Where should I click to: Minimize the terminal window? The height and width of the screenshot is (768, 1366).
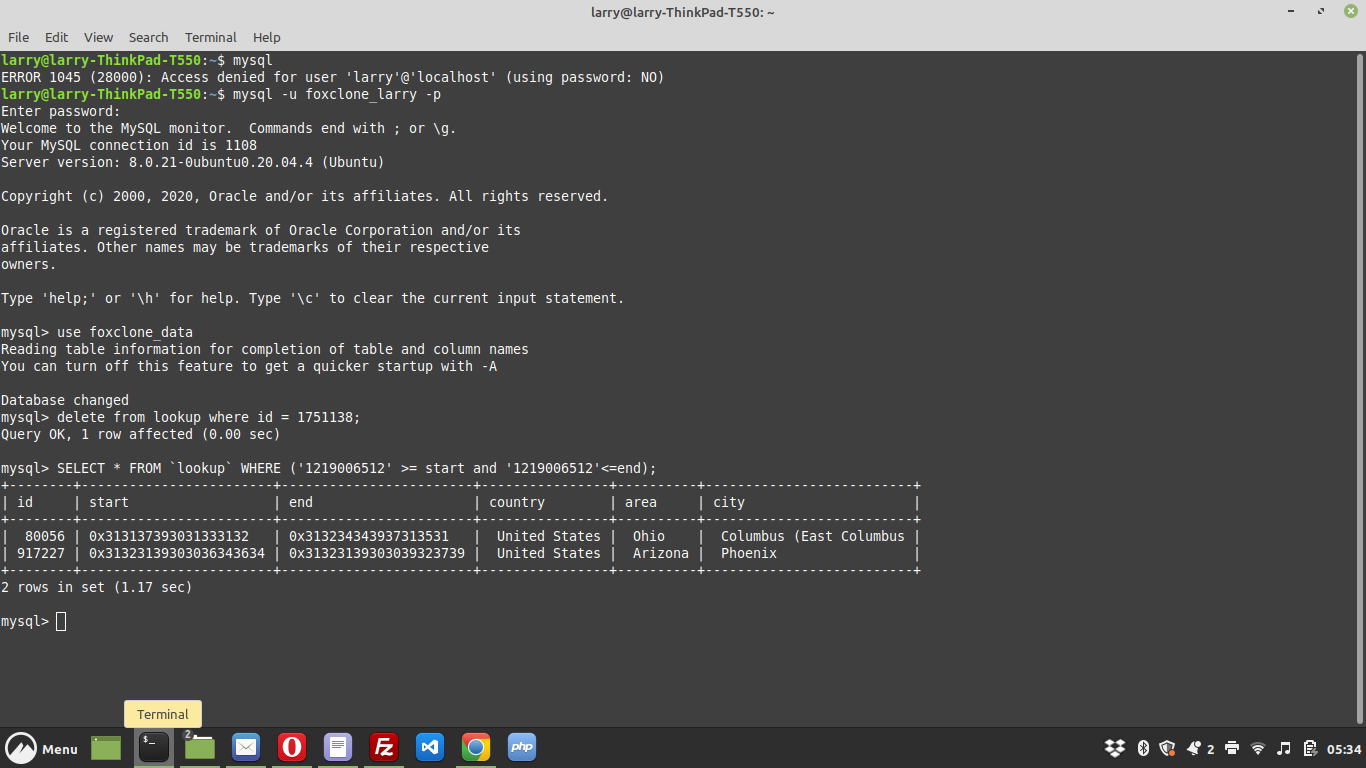1293,12
